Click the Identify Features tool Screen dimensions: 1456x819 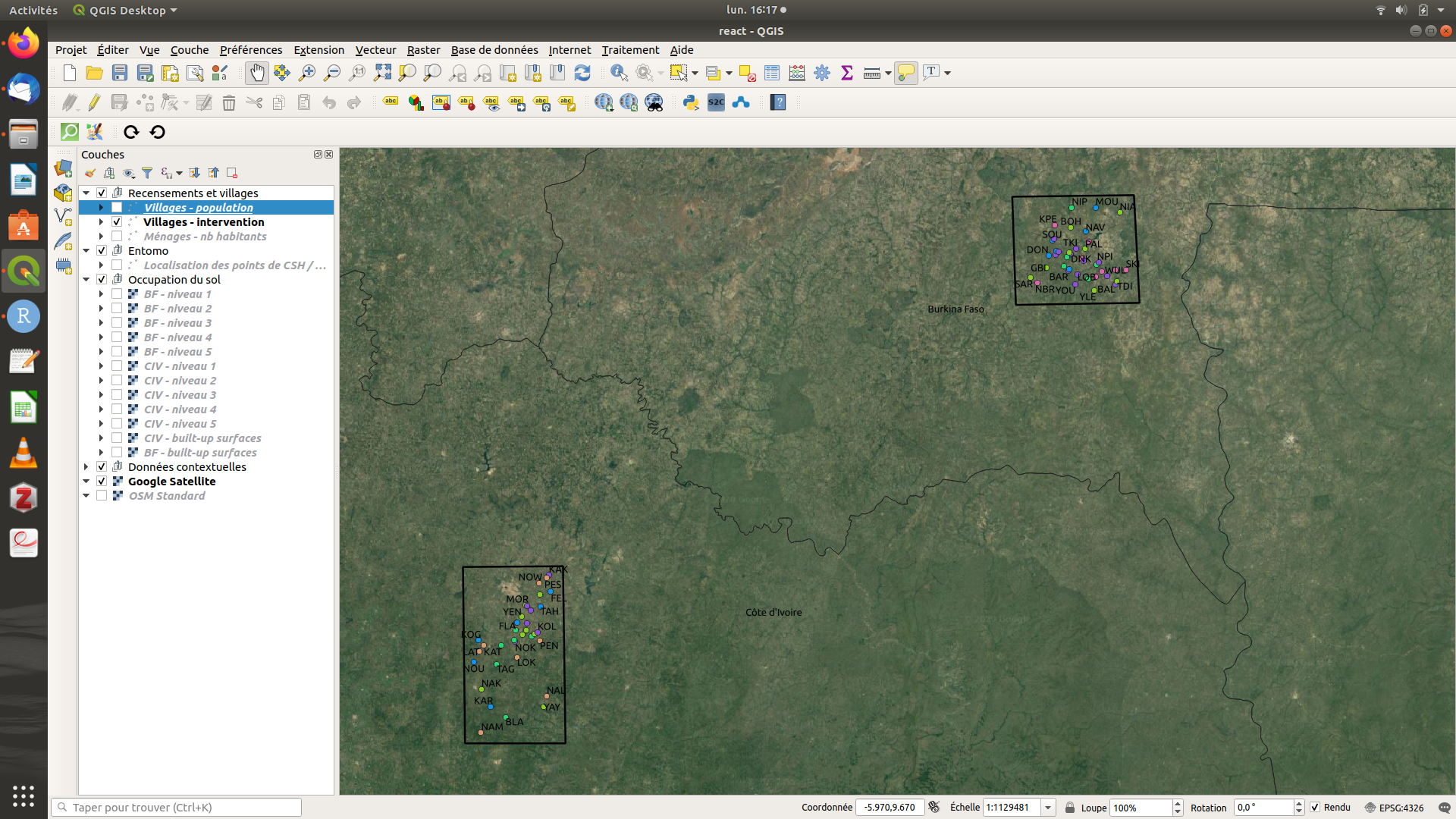(619, 73)
